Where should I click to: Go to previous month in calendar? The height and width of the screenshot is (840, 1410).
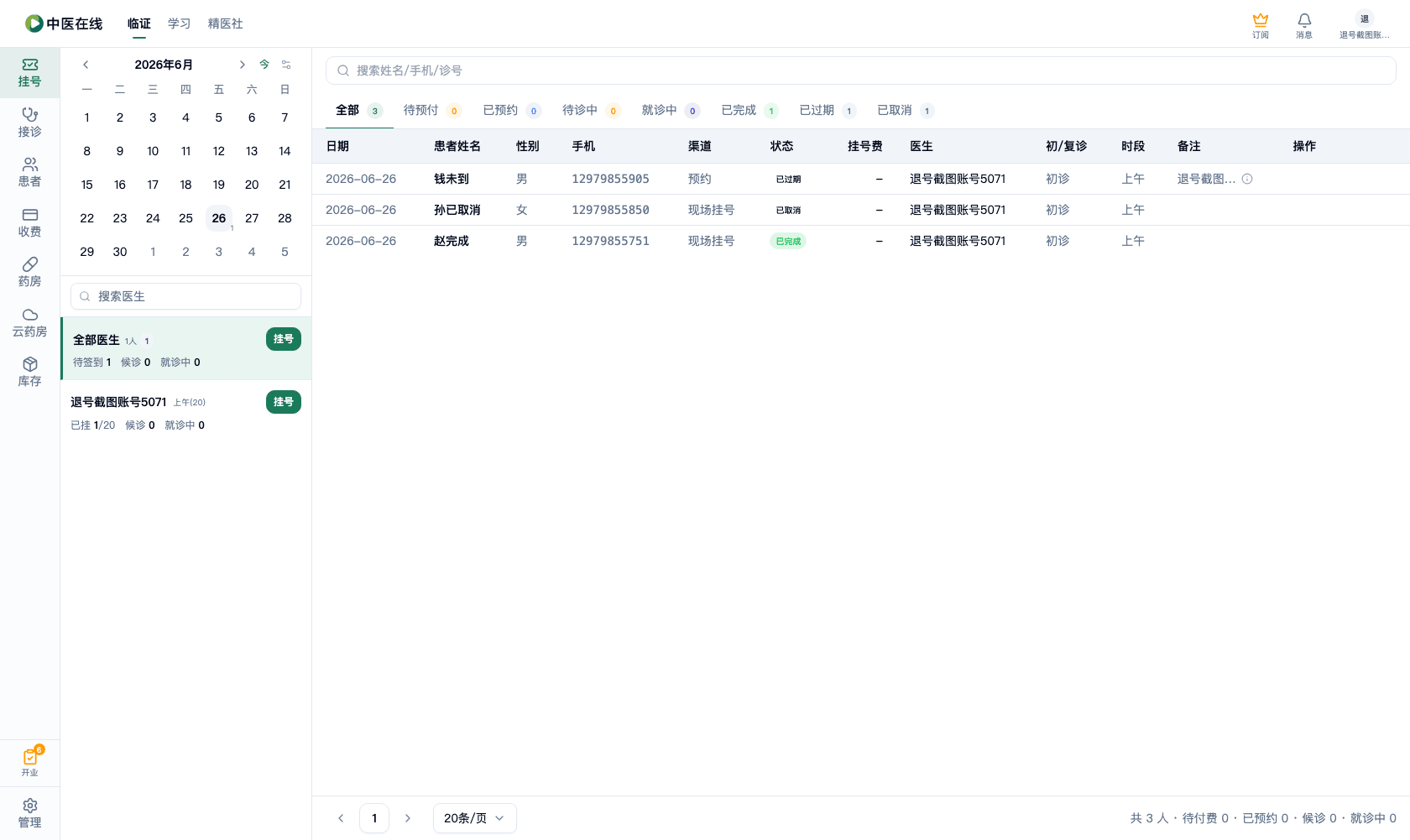click(x=86, y=65)
